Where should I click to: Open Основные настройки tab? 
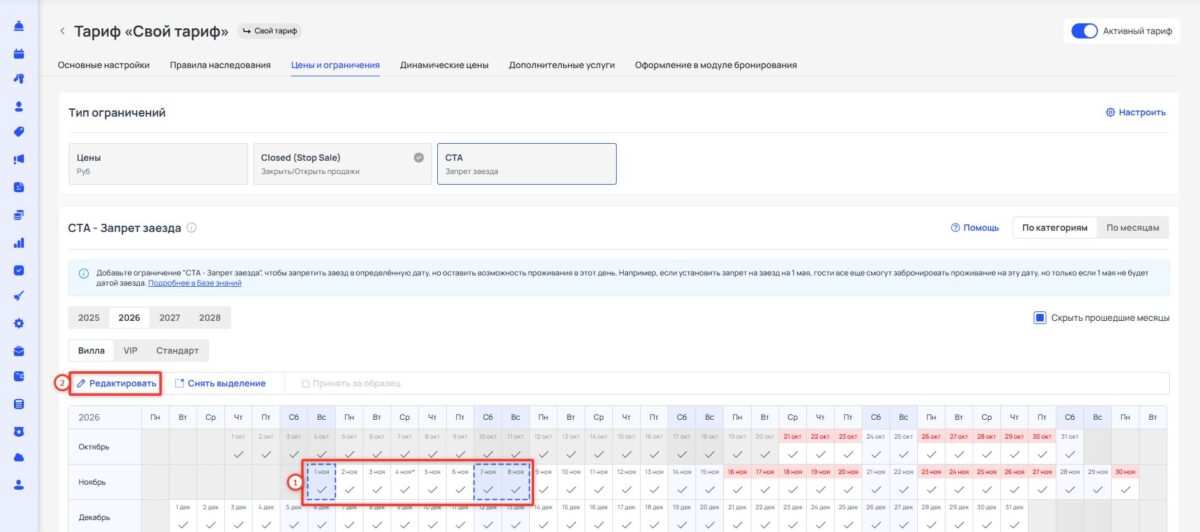point(104,65)
